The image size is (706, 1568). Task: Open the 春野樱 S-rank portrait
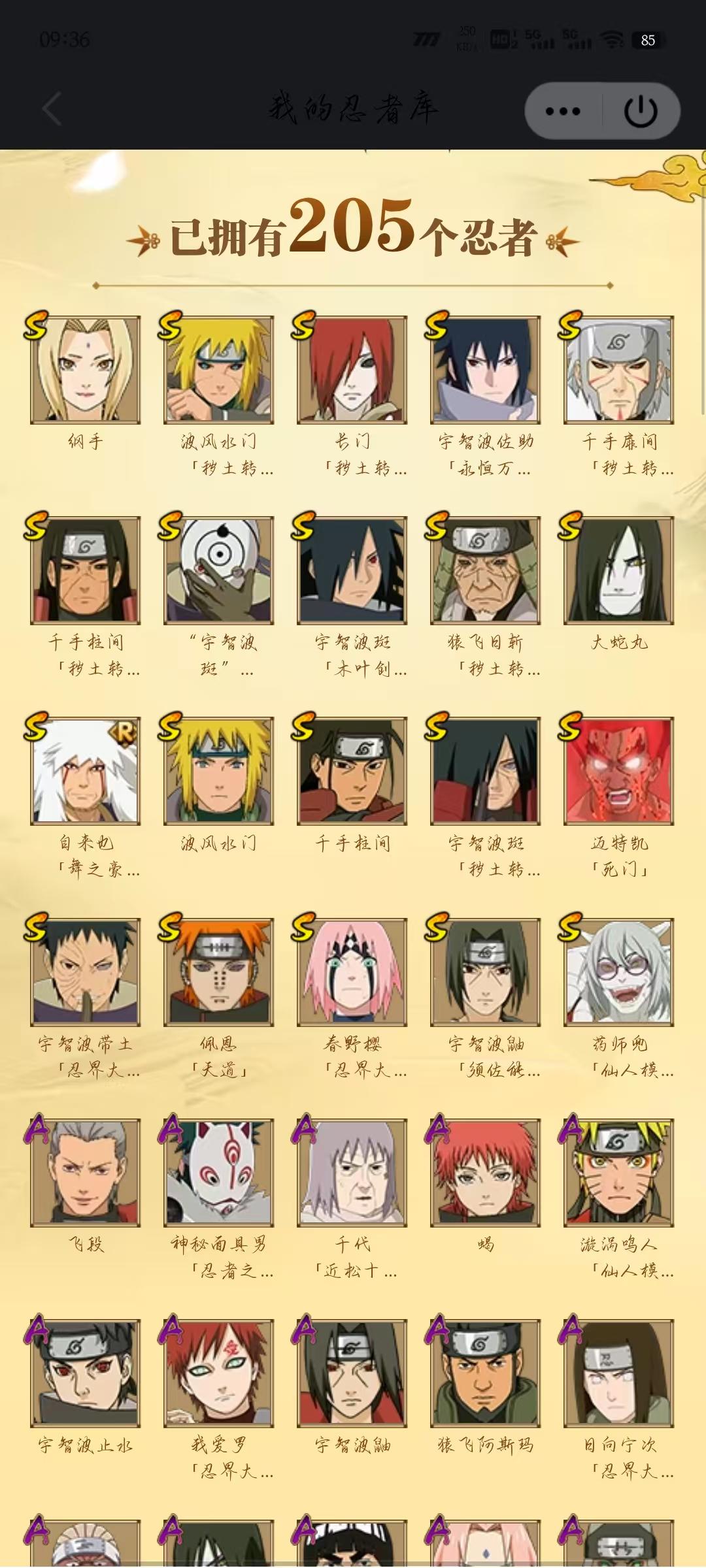pos(352,972)
